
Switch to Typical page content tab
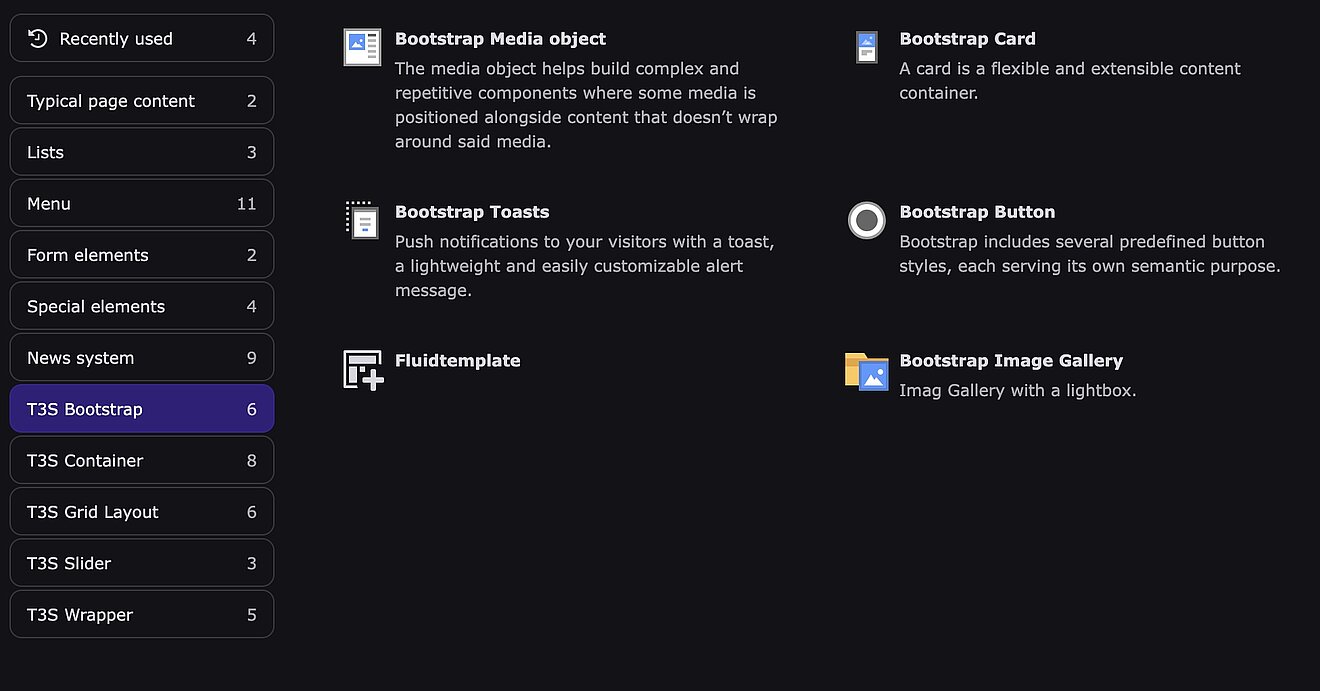(x=142, y=101)
